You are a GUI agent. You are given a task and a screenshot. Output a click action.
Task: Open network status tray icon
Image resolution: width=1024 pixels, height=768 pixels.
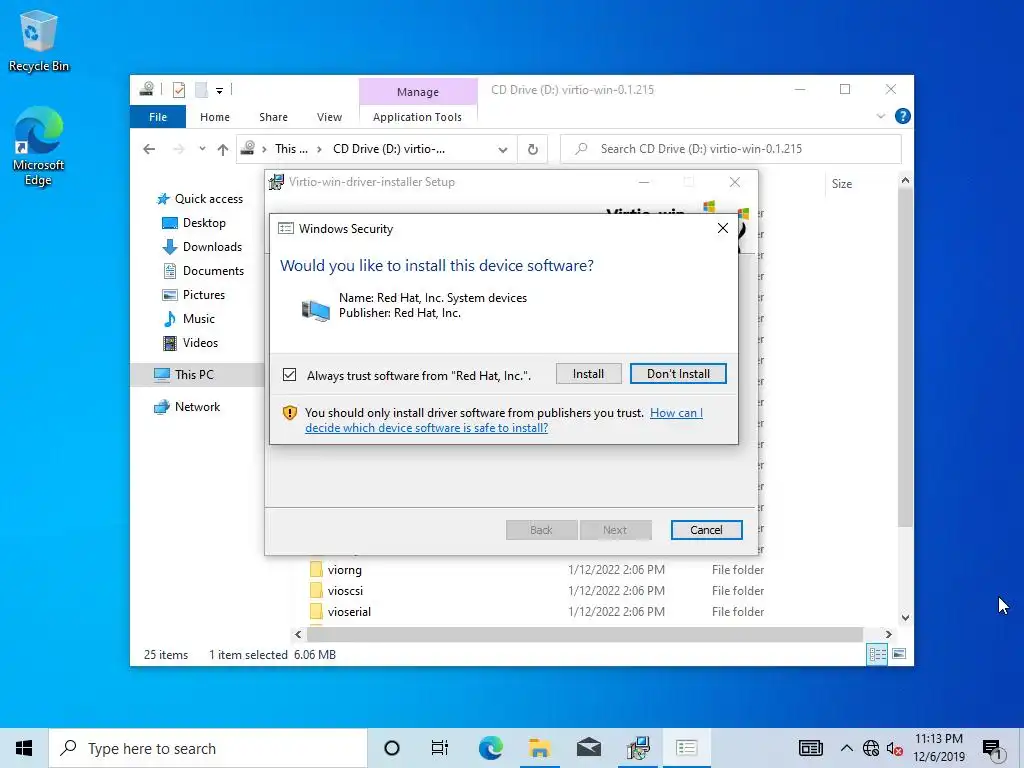[x=871, y=748]
